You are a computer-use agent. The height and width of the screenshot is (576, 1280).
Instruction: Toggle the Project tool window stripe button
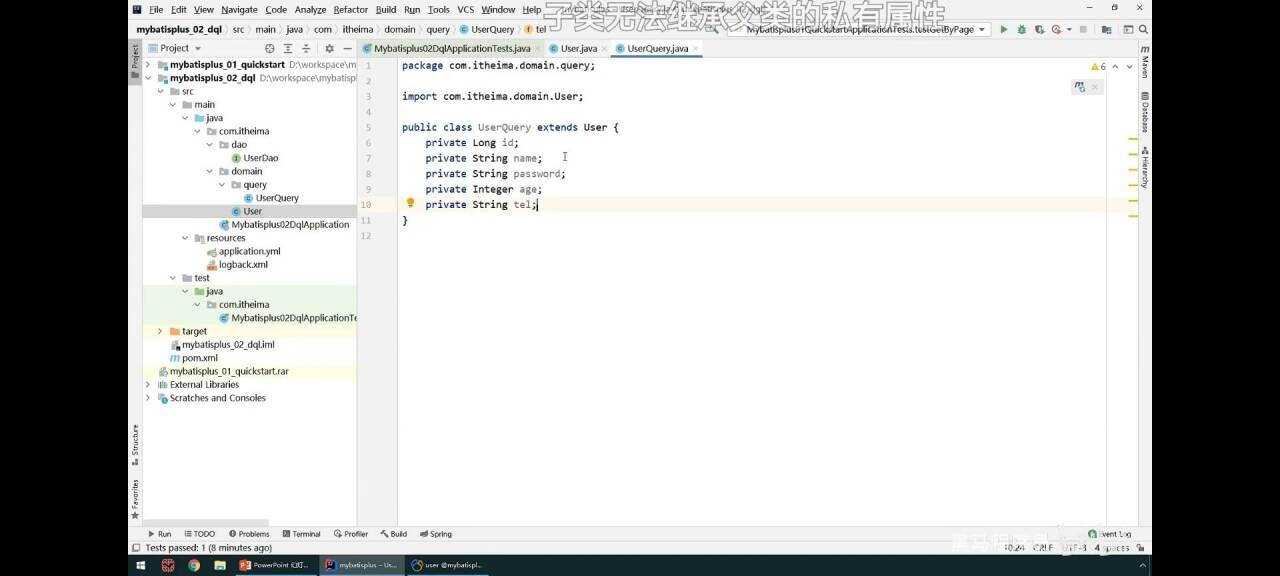(x=135, y=62)
